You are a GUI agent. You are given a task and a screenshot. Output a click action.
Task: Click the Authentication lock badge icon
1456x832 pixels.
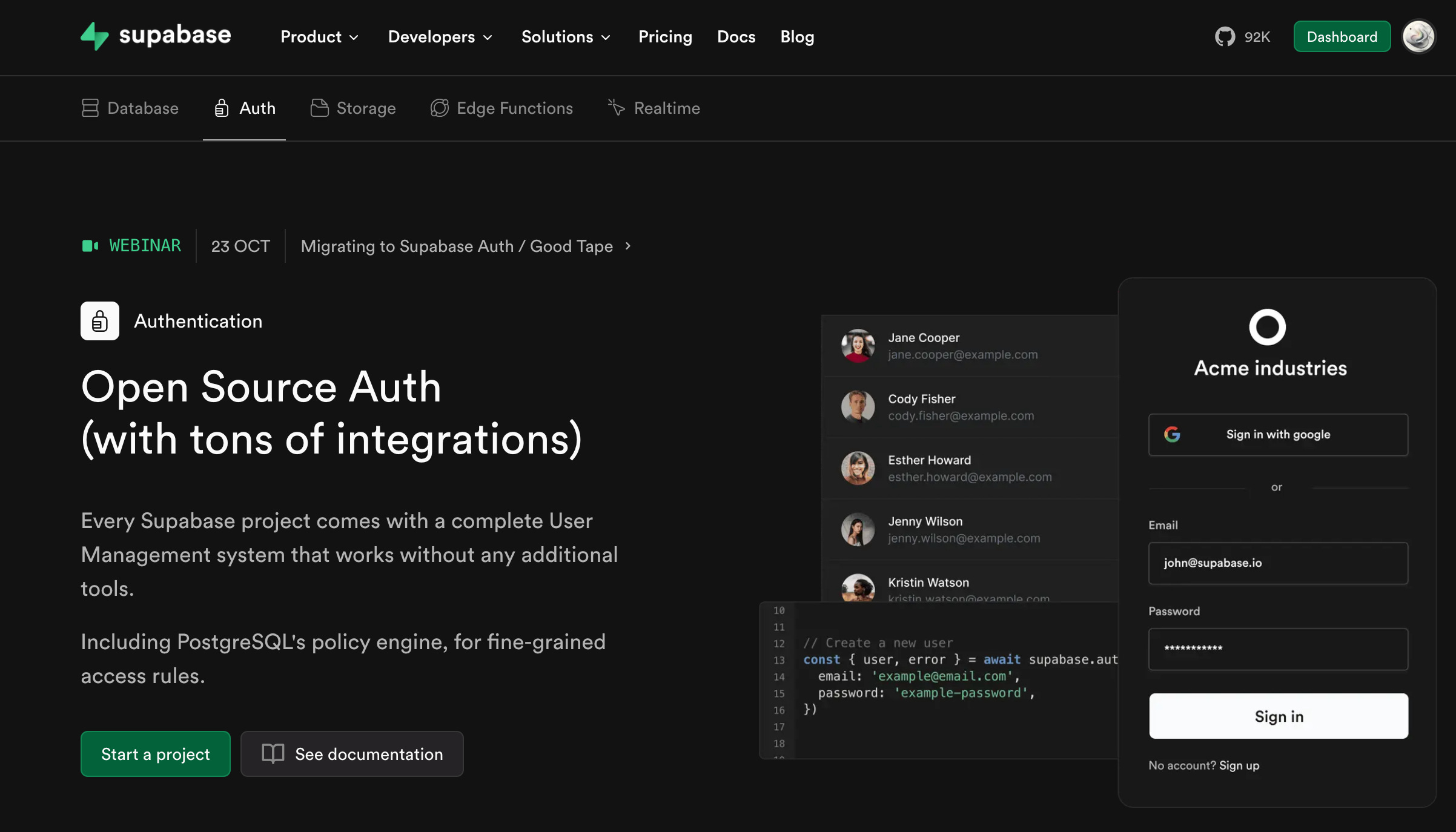pos(100,321)
